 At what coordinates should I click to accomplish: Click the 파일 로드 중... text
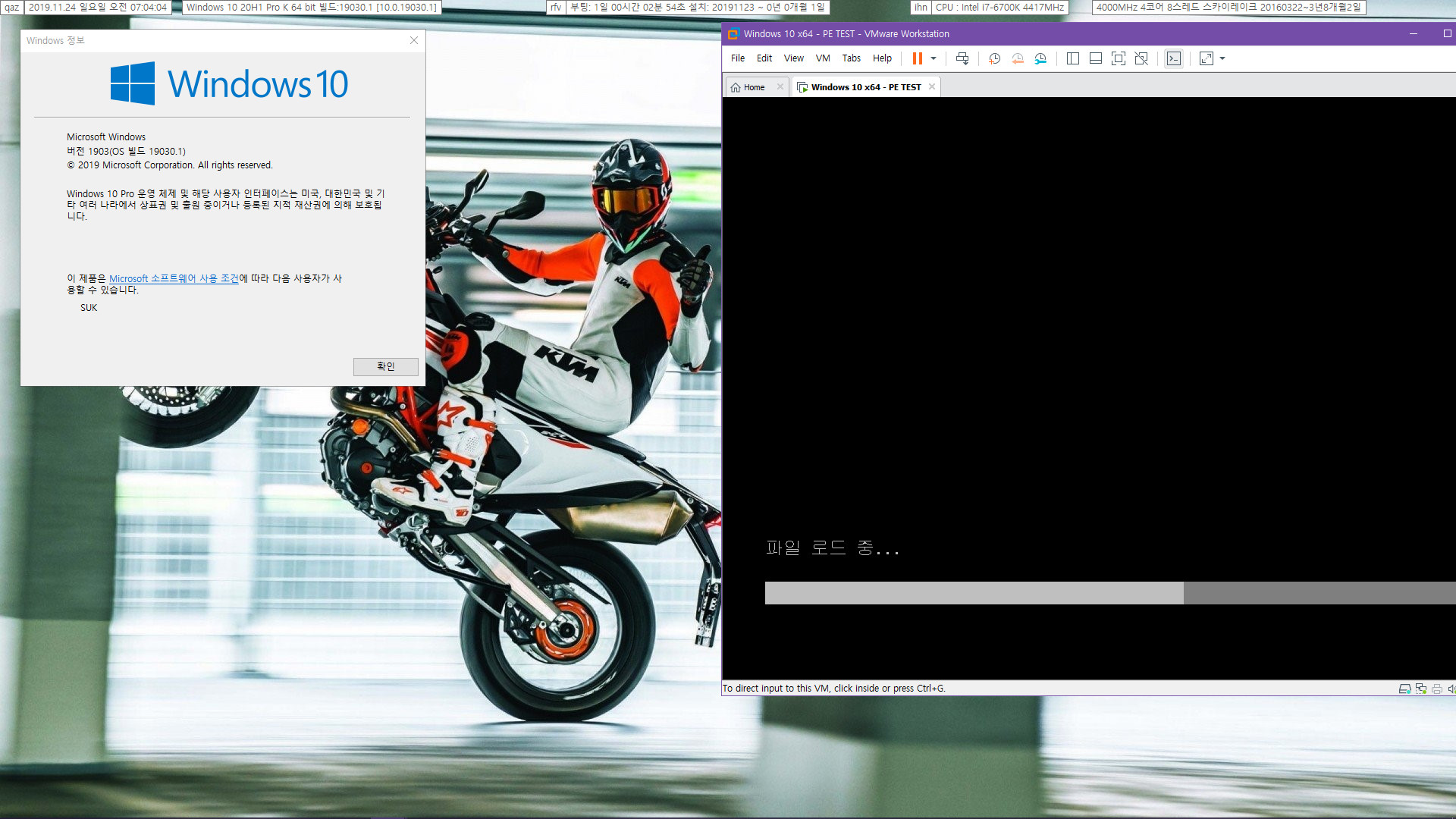click(x=833, y=548)
